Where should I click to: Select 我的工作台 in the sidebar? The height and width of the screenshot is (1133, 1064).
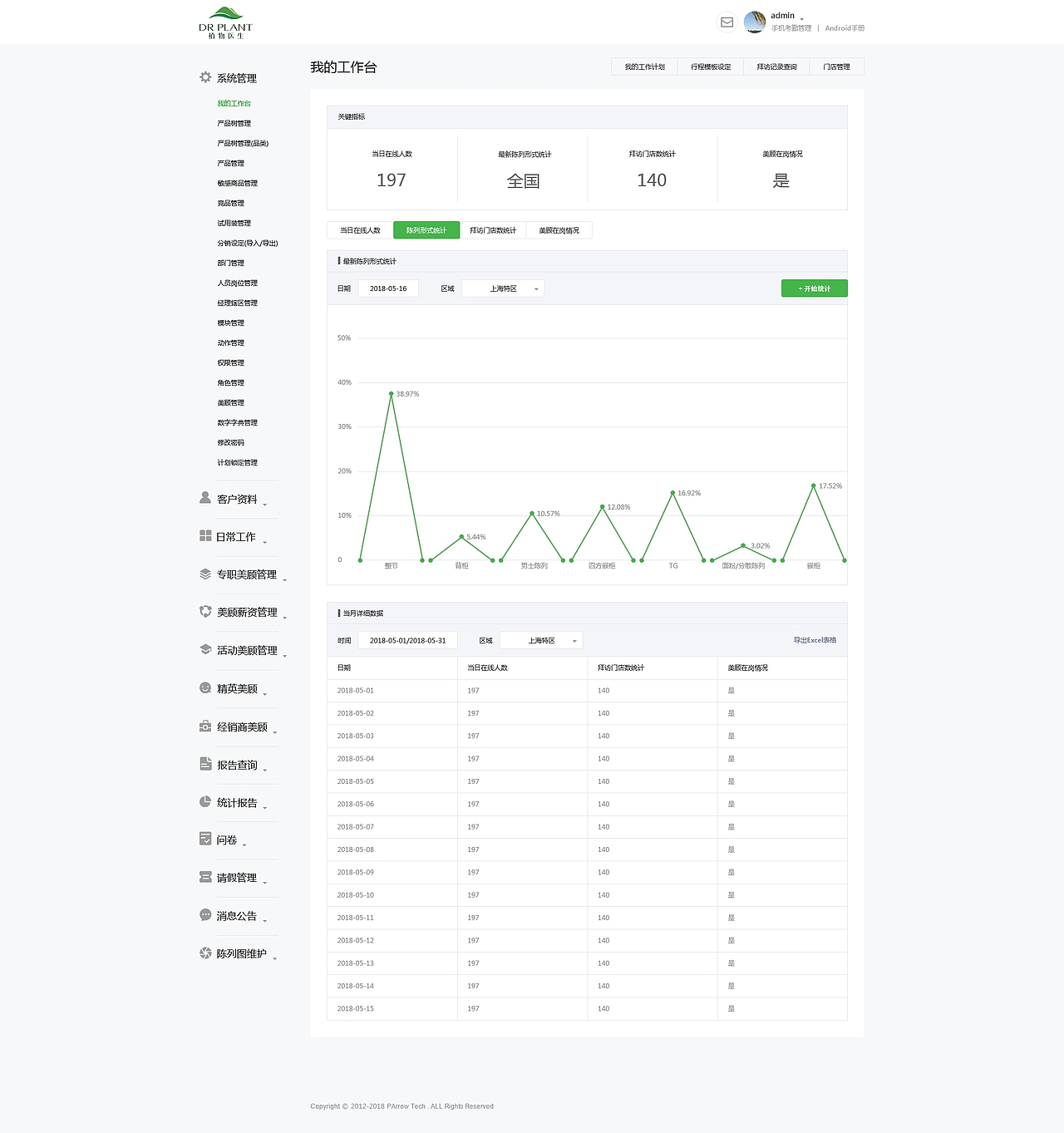coord(234,103)
